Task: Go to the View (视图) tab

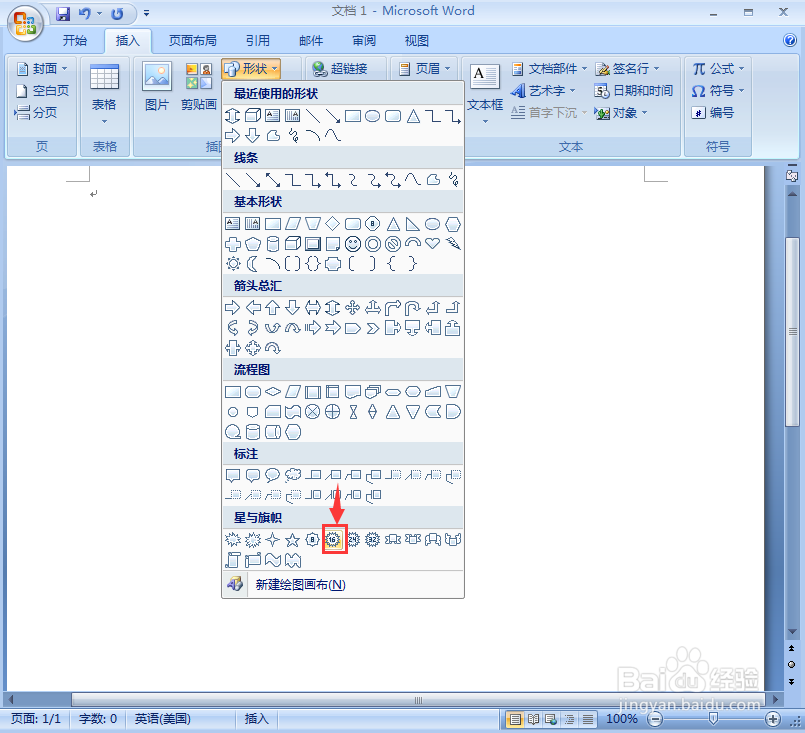Action: click(x=416, y=40)
